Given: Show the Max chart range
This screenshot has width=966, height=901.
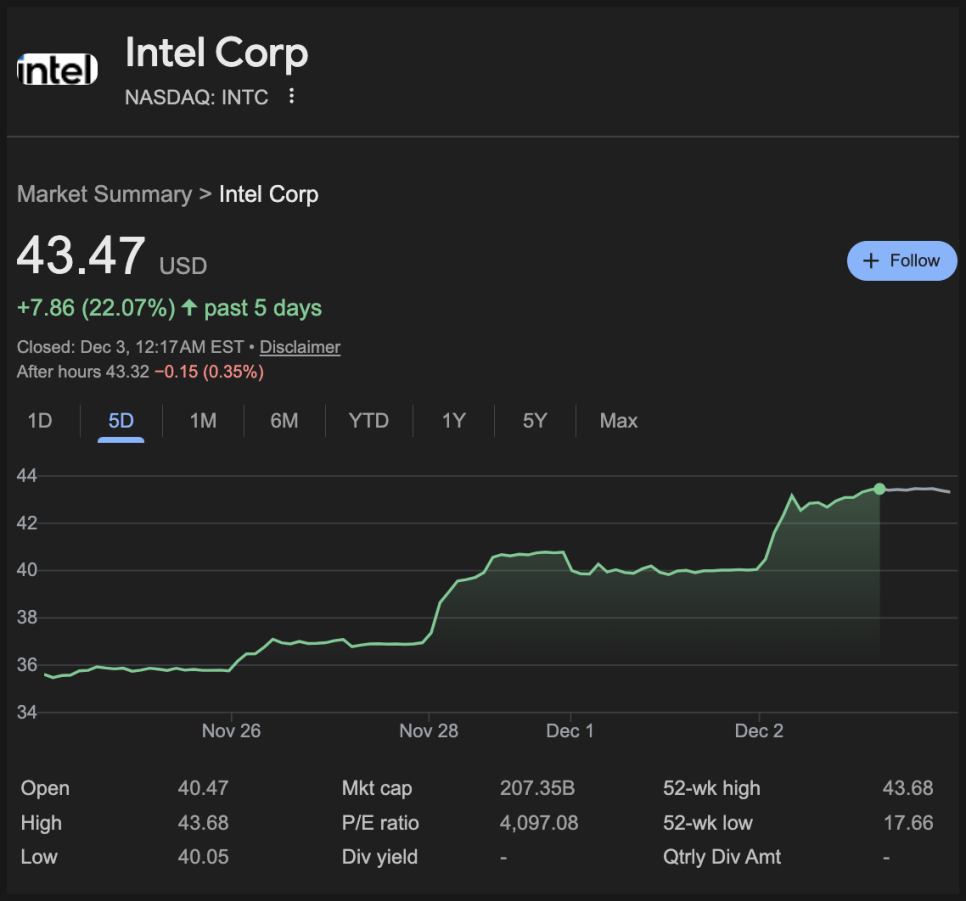Looking at the screenshot, I should pyautogui.click(x=618, y=421).
